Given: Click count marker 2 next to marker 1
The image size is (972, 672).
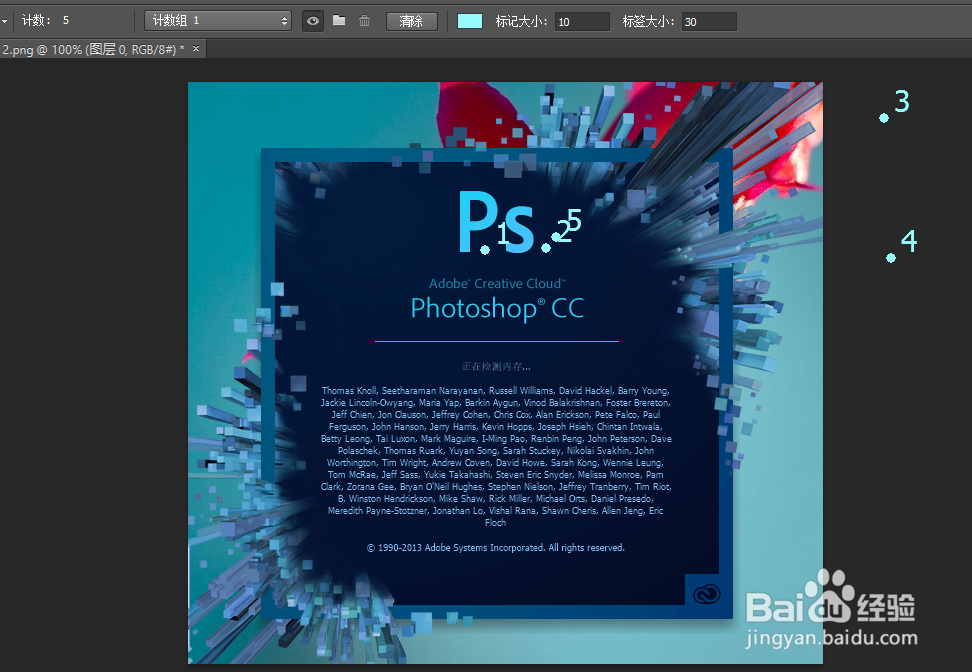Looking at the screenshot, I should point(545,248).
